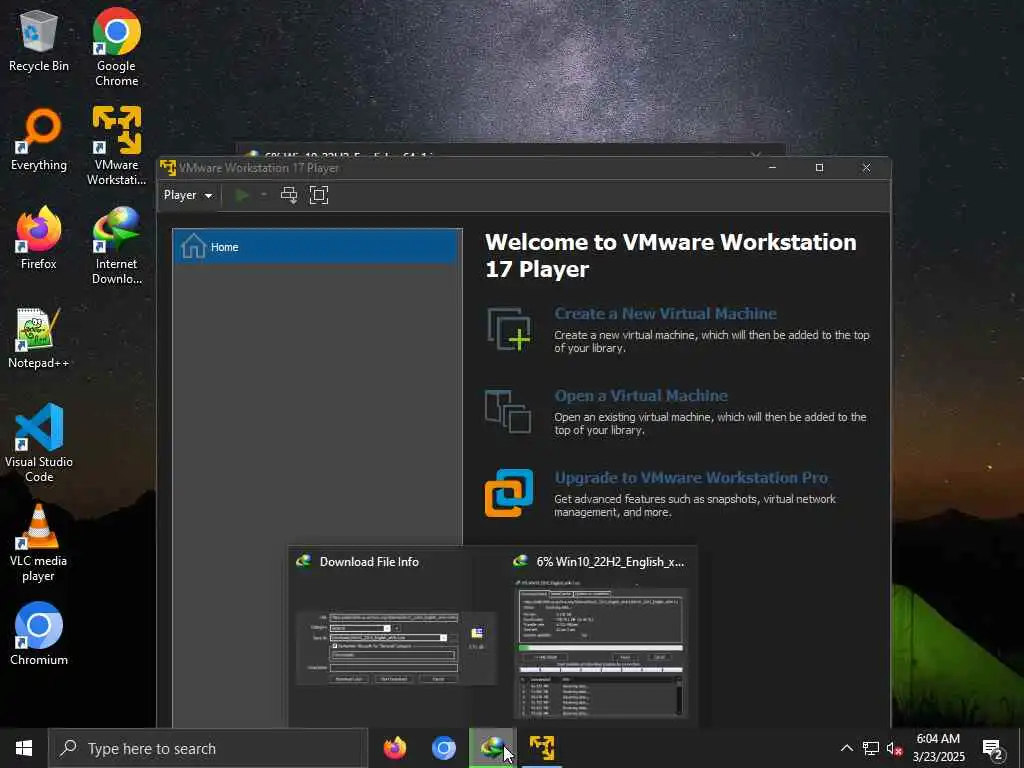Viewport: 1024px width, 768px height.
Task: Select the Download File Info window preview
Action: click(x=396, y=635)
